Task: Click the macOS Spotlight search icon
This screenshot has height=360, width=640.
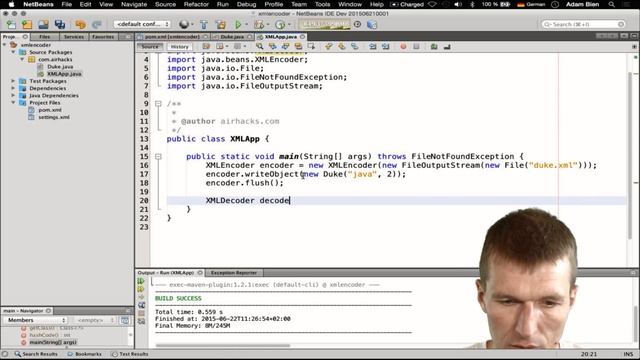Action: [611, 4]
